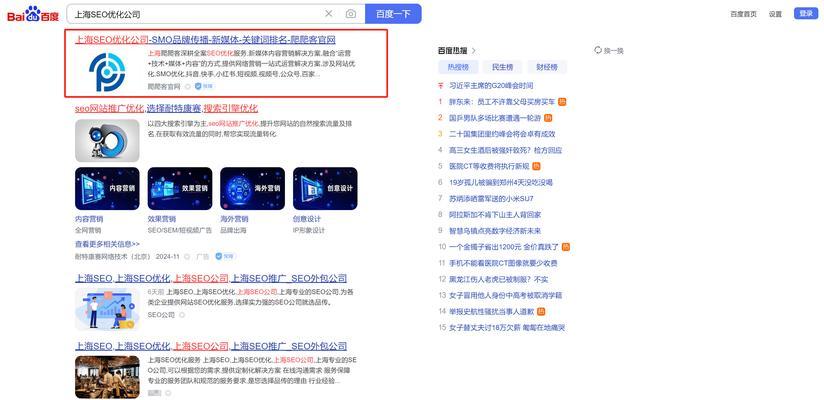Image resolution: width=824 pixels, height=400 pixels.
Task: Open hot topic 苏炳添晒雷军送的小米SU7
Action: tap(491, 199)
